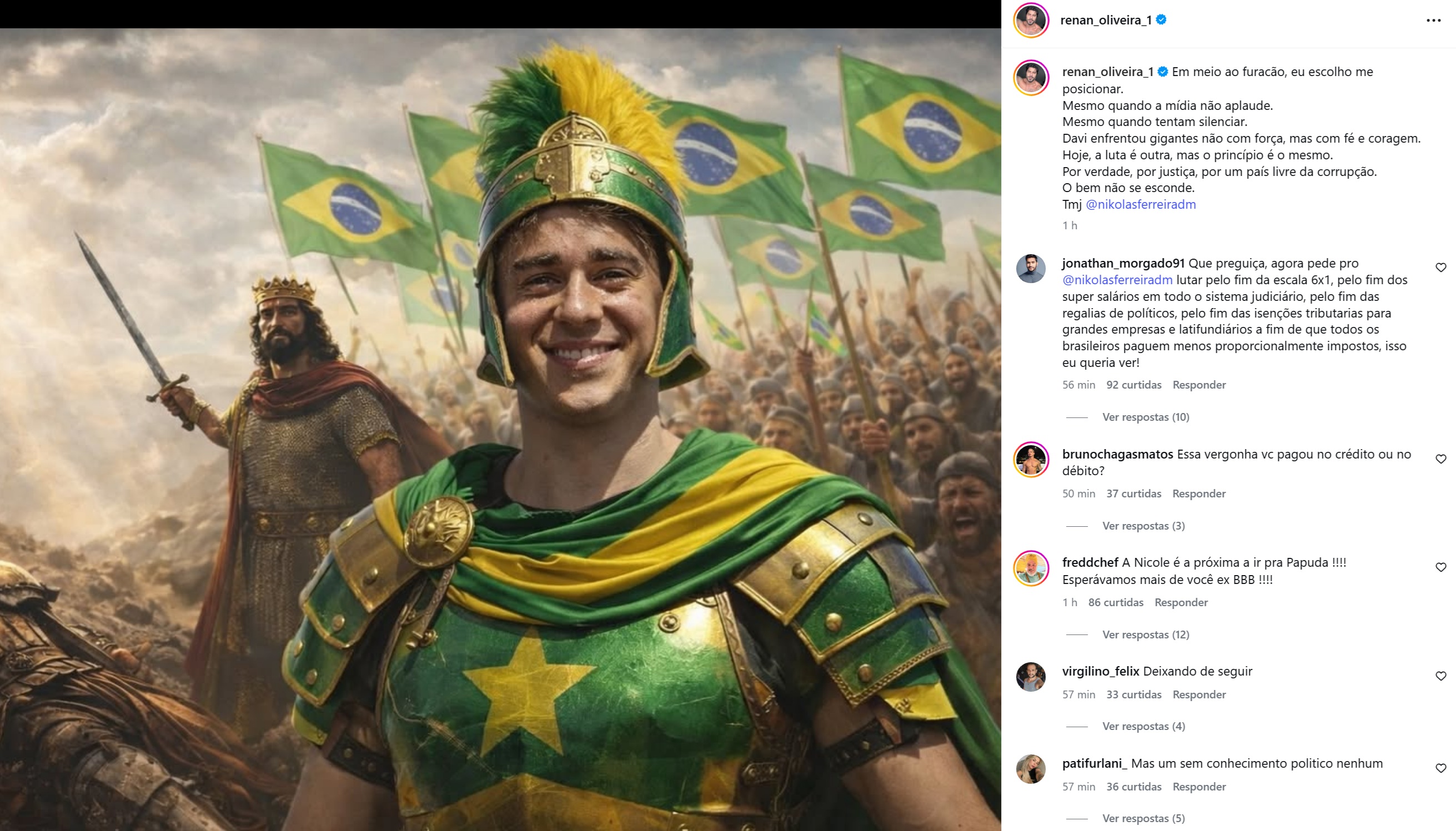The width and height of the screenshot is (1456, 831).
Task: Open the three-dots more options menu
Action: [1433, 21]
